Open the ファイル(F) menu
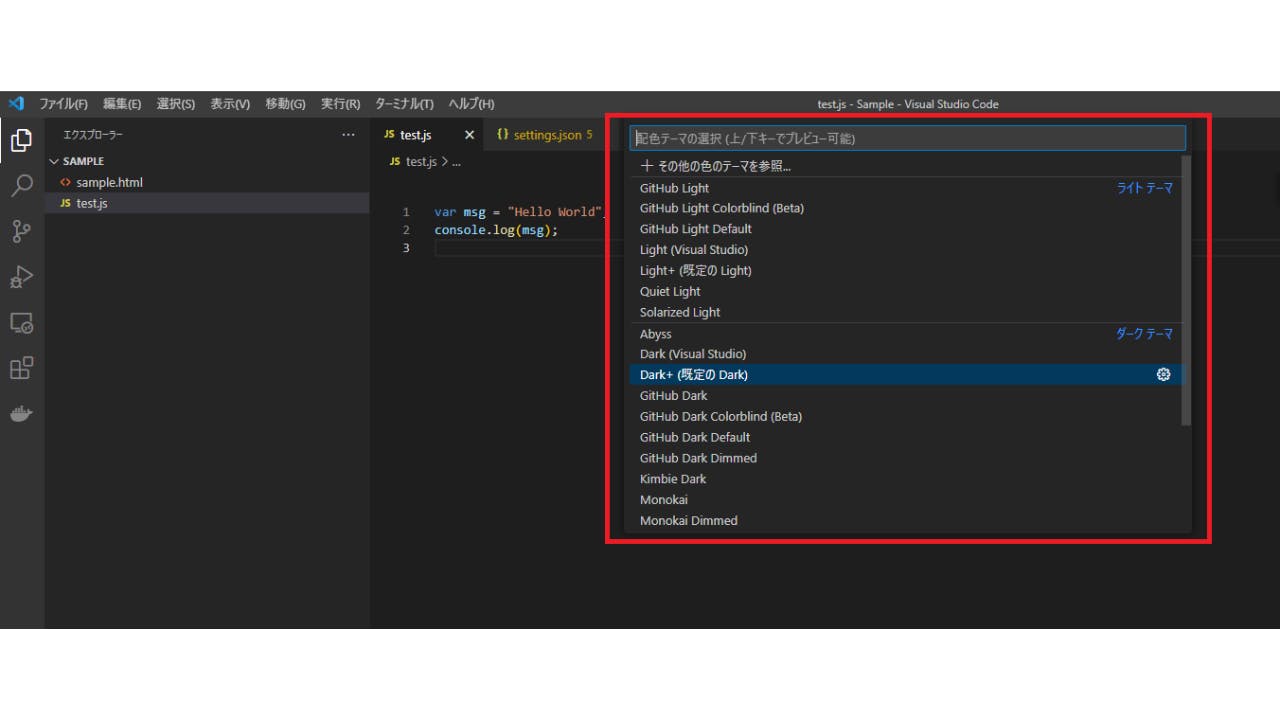 63,104
